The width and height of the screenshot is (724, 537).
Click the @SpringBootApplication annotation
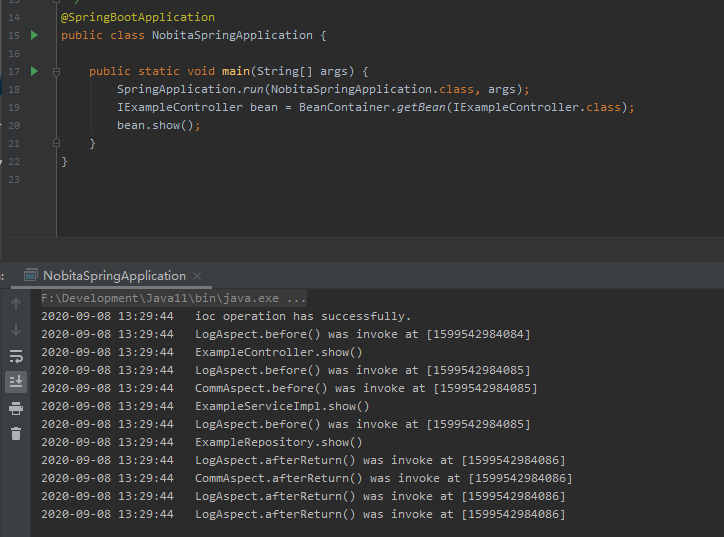(138, 17)
